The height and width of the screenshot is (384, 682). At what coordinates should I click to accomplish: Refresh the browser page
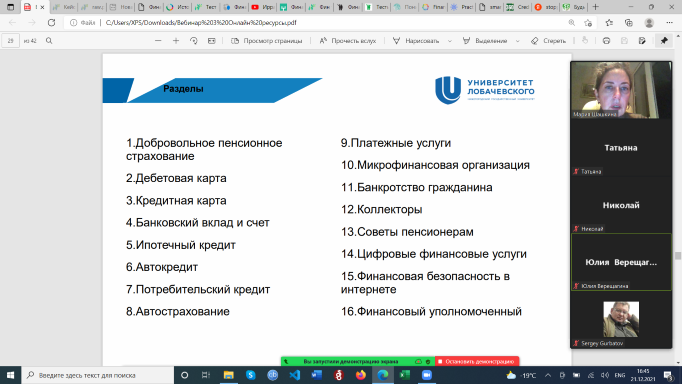51,23
